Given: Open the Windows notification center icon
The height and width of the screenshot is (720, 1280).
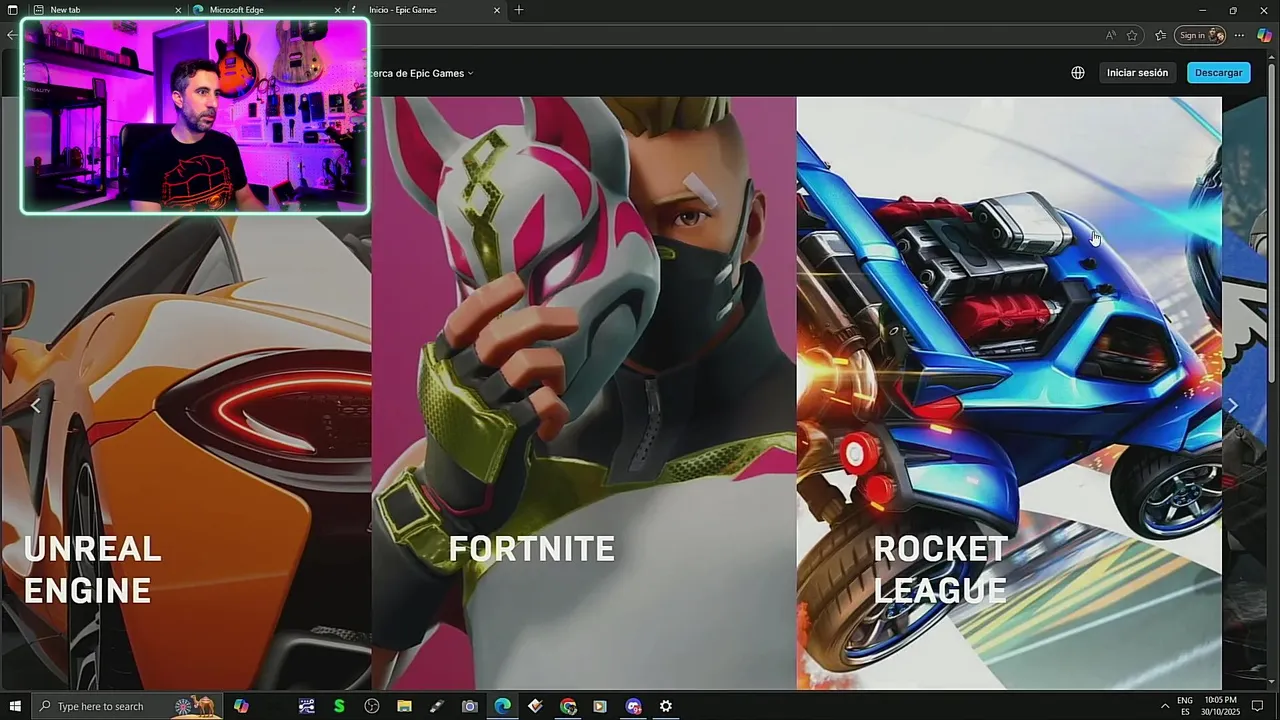Looking at the screenshot, I should tap(1258, 706).
